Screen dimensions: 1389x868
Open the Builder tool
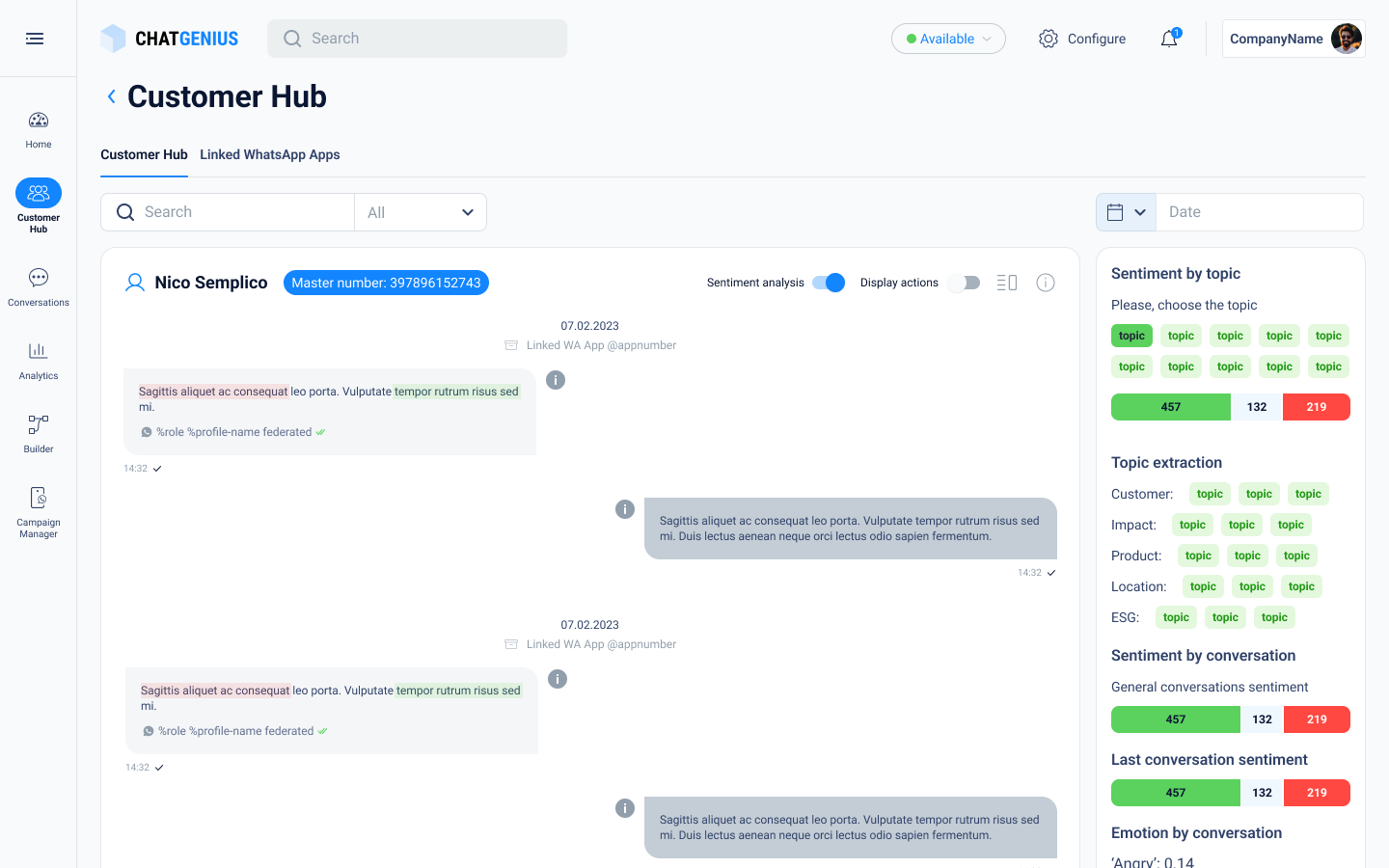(x=39, y=434)
